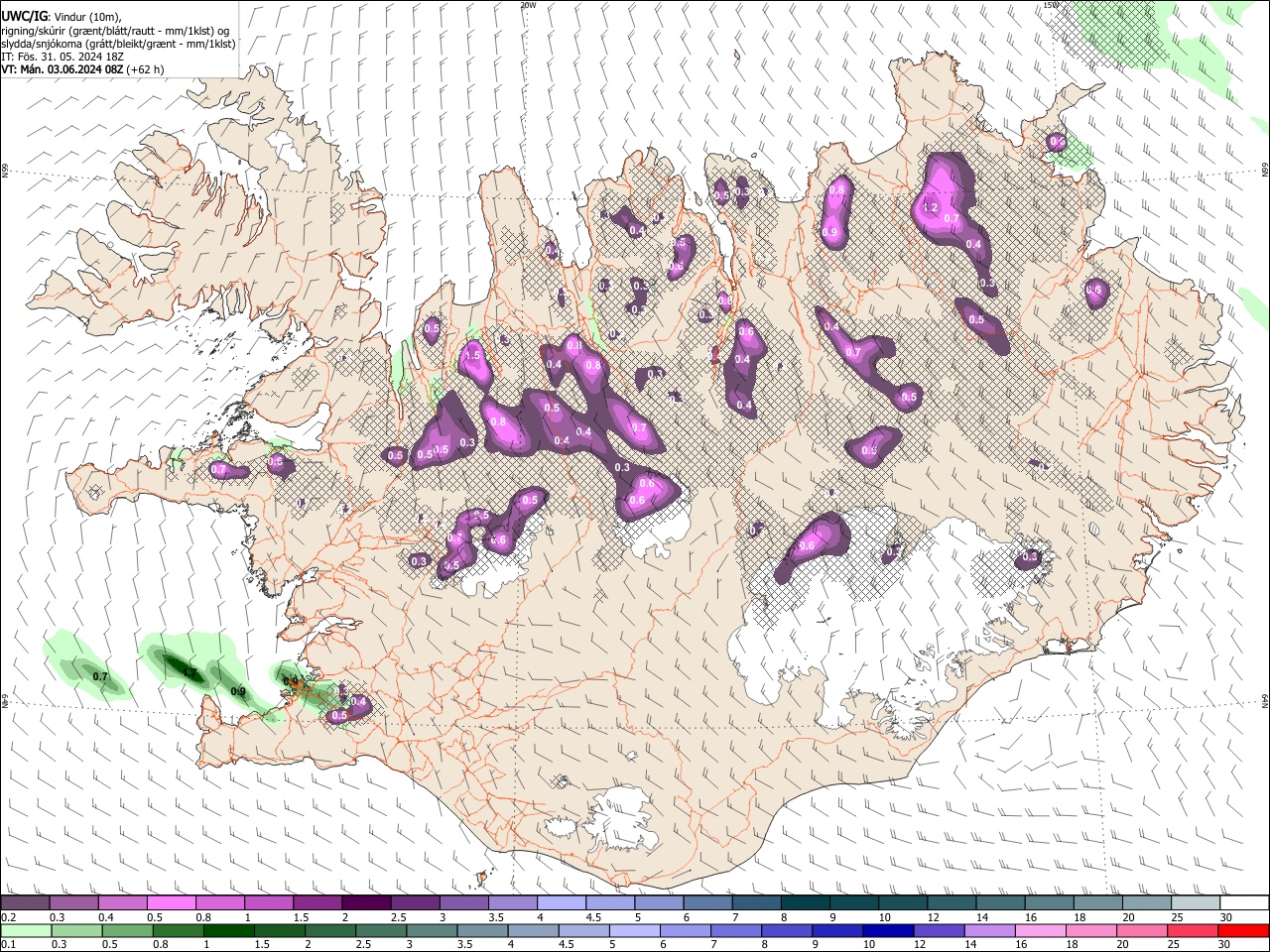Click the 1 swatch in upper legend row
Screen dimensions: 1270x952
click(x=268, y=903)
